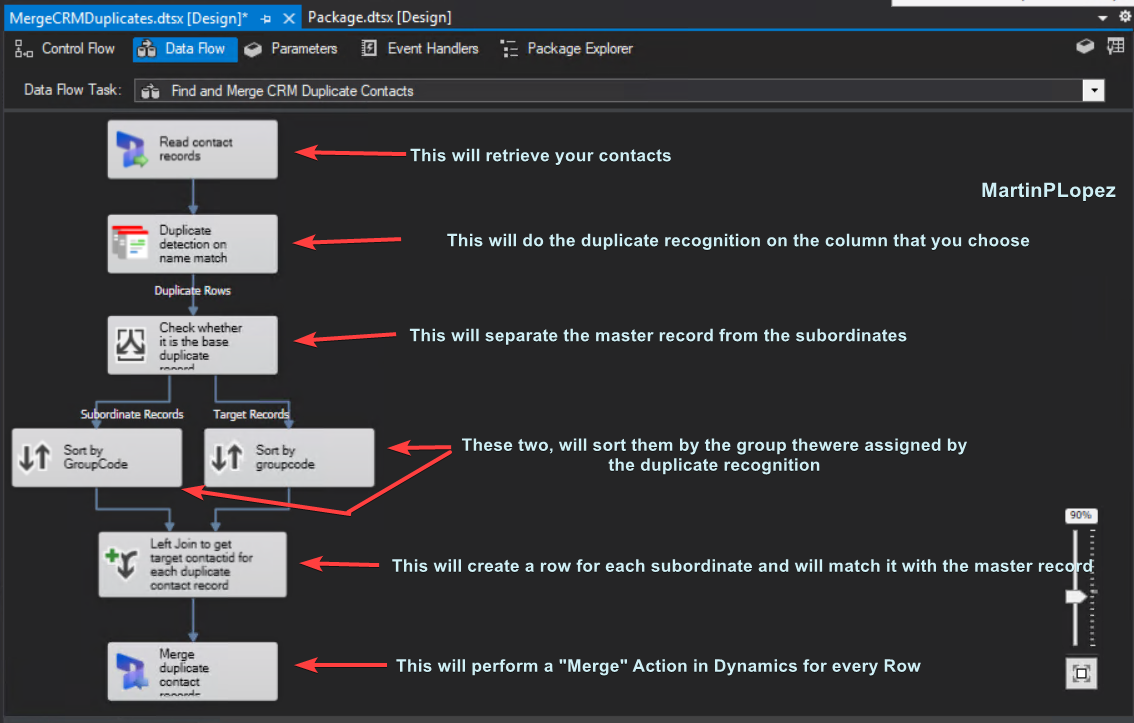Toggle the pin on MergeCRMDuplicates.dtsx tab
The width and height of the screenshot is (1134, 723).
tap(266, 18)
